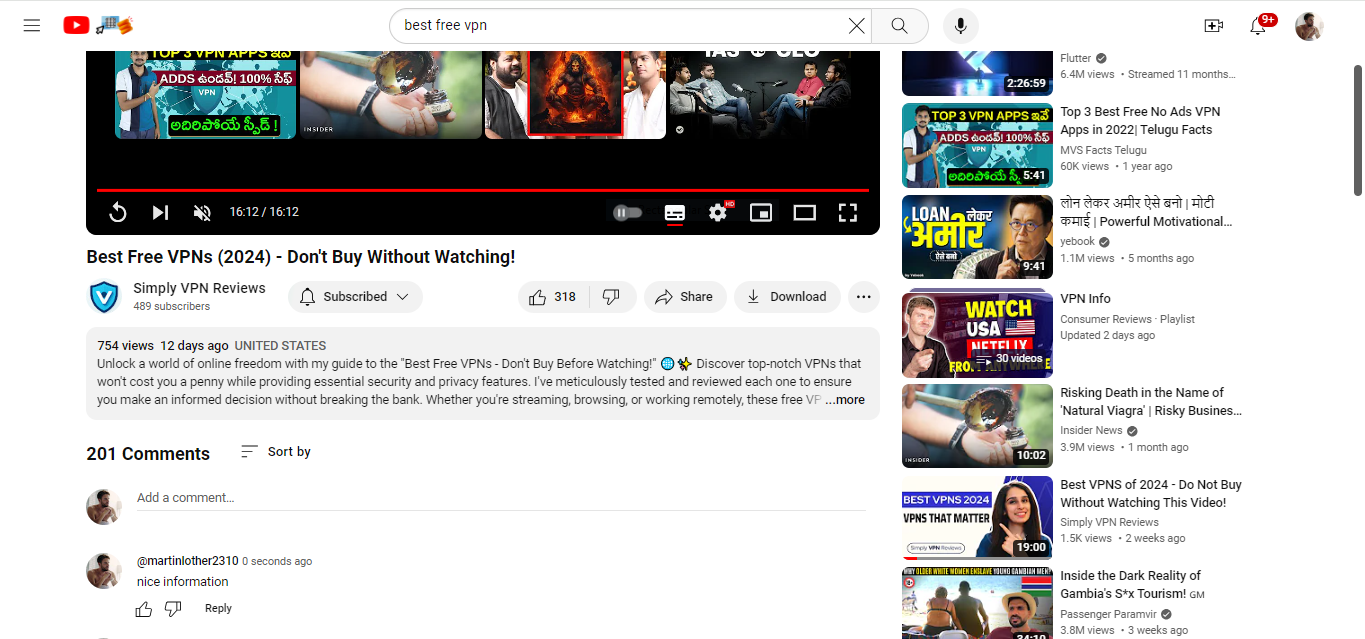Open 'Best VPNS of 2024' video title
This screenshot has height=639, width=1365.
pyautogui.click(x=1151, y=494)
